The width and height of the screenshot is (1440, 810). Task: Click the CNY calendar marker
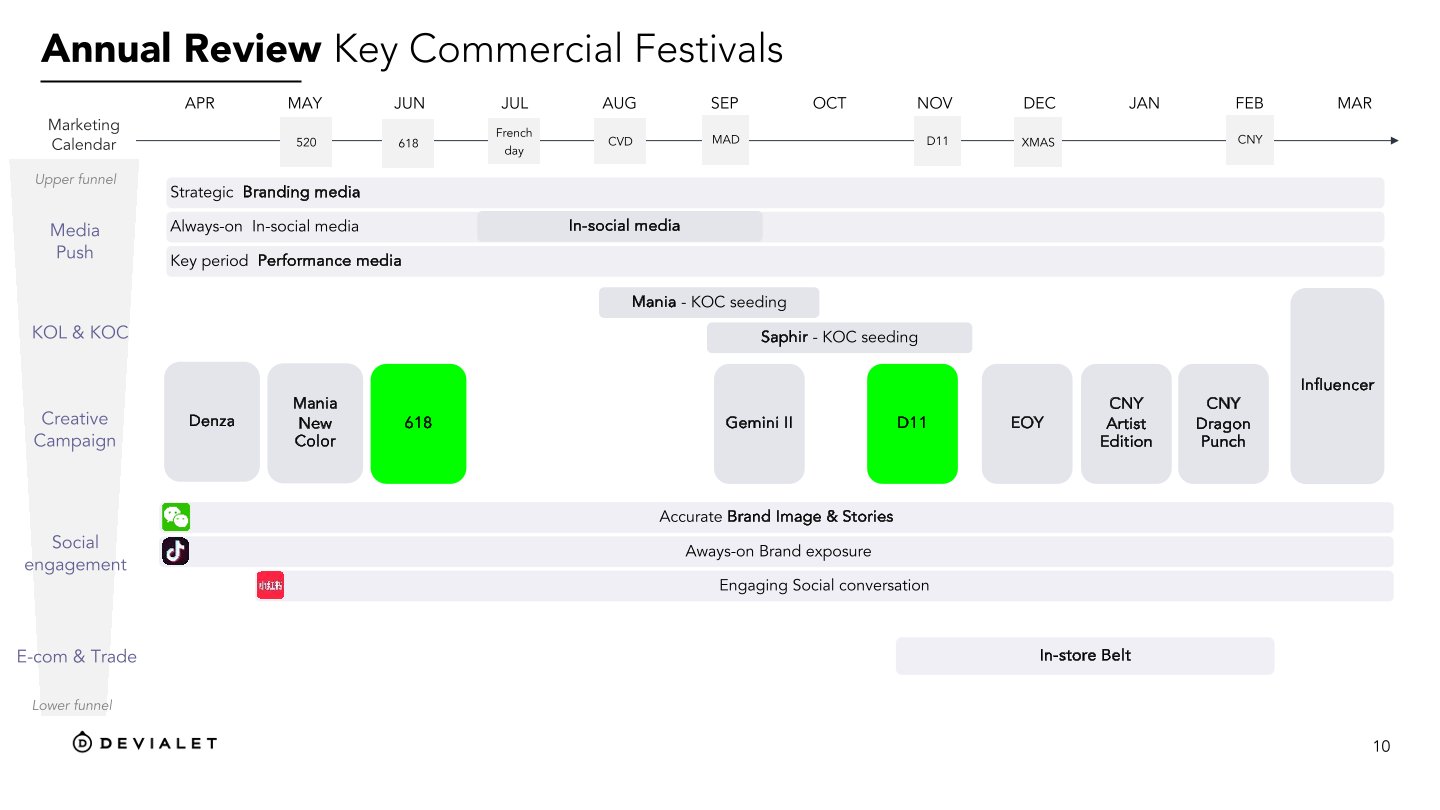[x=1250, y=140]
